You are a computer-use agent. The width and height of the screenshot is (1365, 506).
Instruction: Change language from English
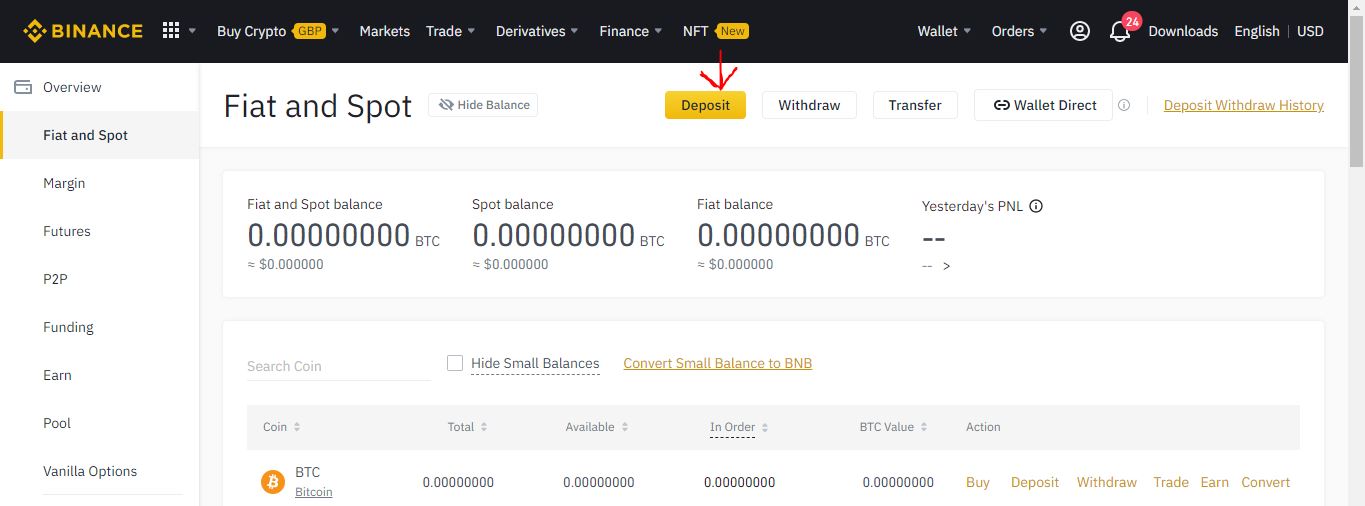(x=1257, y=31)
